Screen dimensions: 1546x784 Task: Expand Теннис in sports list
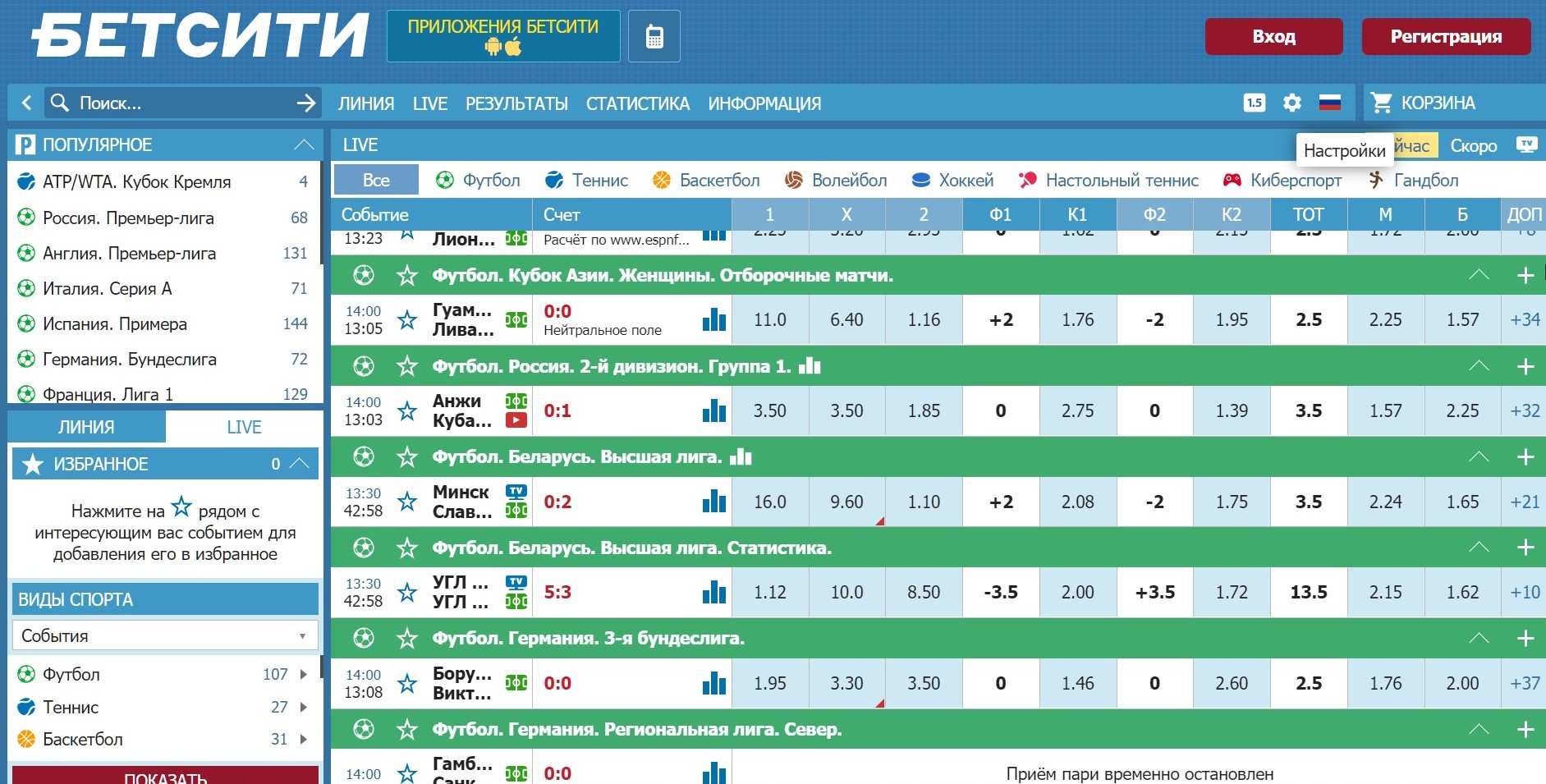[x=304, y=707]
